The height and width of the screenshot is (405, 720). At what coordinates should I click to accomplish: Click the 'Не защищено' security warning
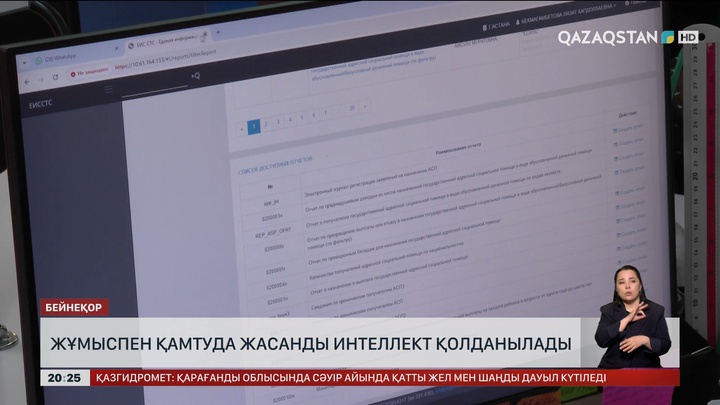pyautogui.click(x=89, y=72)
